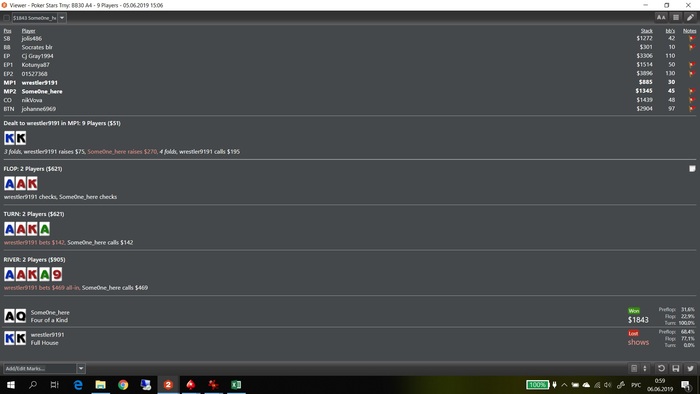Expand the $1843 Some0ne_here hand dropdown arrow
Viewport: 700px width, 394px height.
[x=62, y=18]
